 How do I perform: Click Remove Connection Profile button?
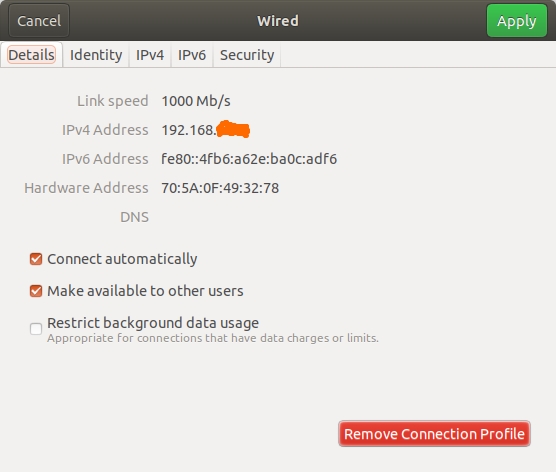434,434
